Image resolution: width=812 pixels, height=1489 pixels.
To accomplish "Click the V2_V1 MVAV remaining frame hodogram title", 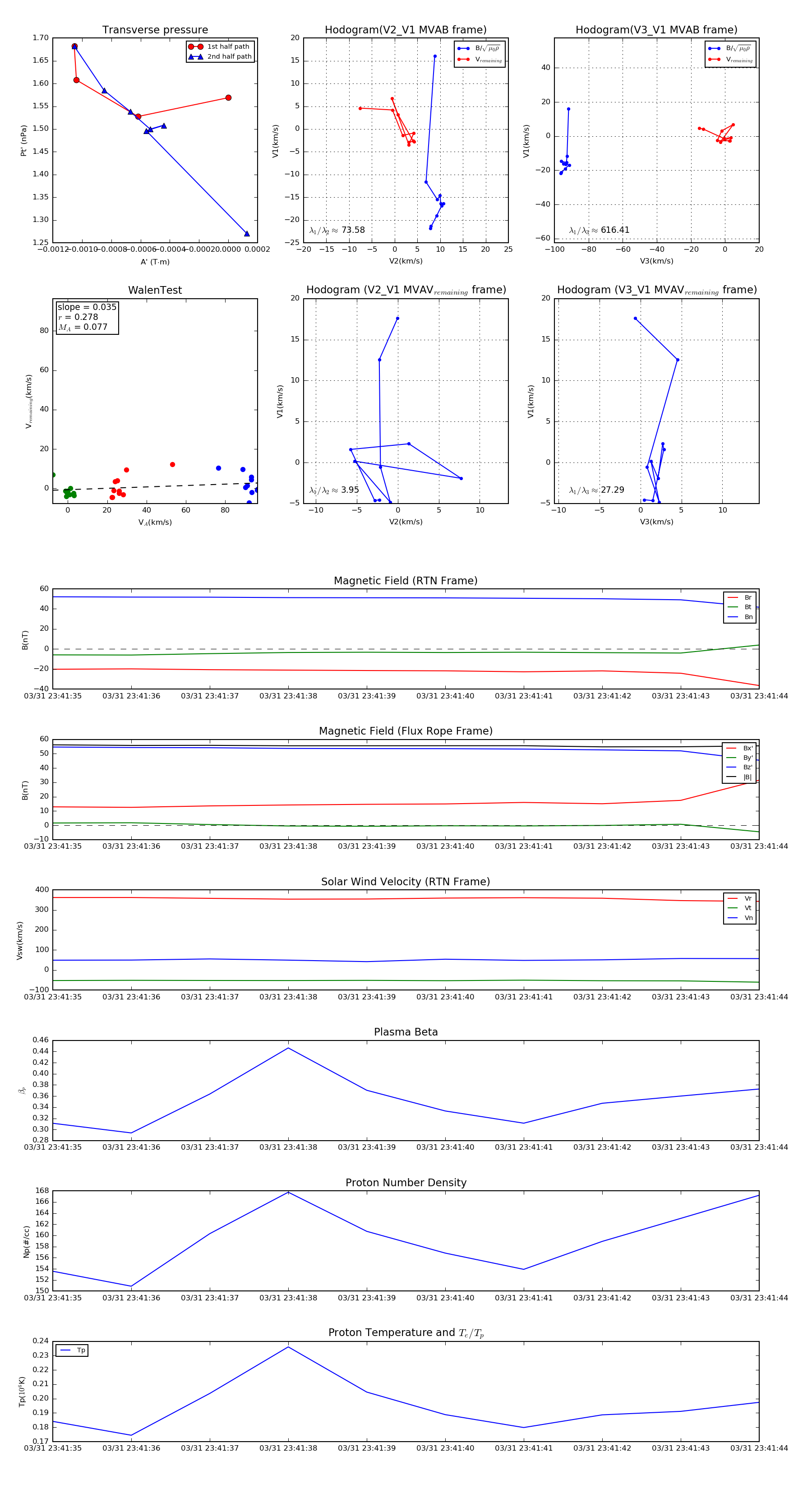I will 406,290.
